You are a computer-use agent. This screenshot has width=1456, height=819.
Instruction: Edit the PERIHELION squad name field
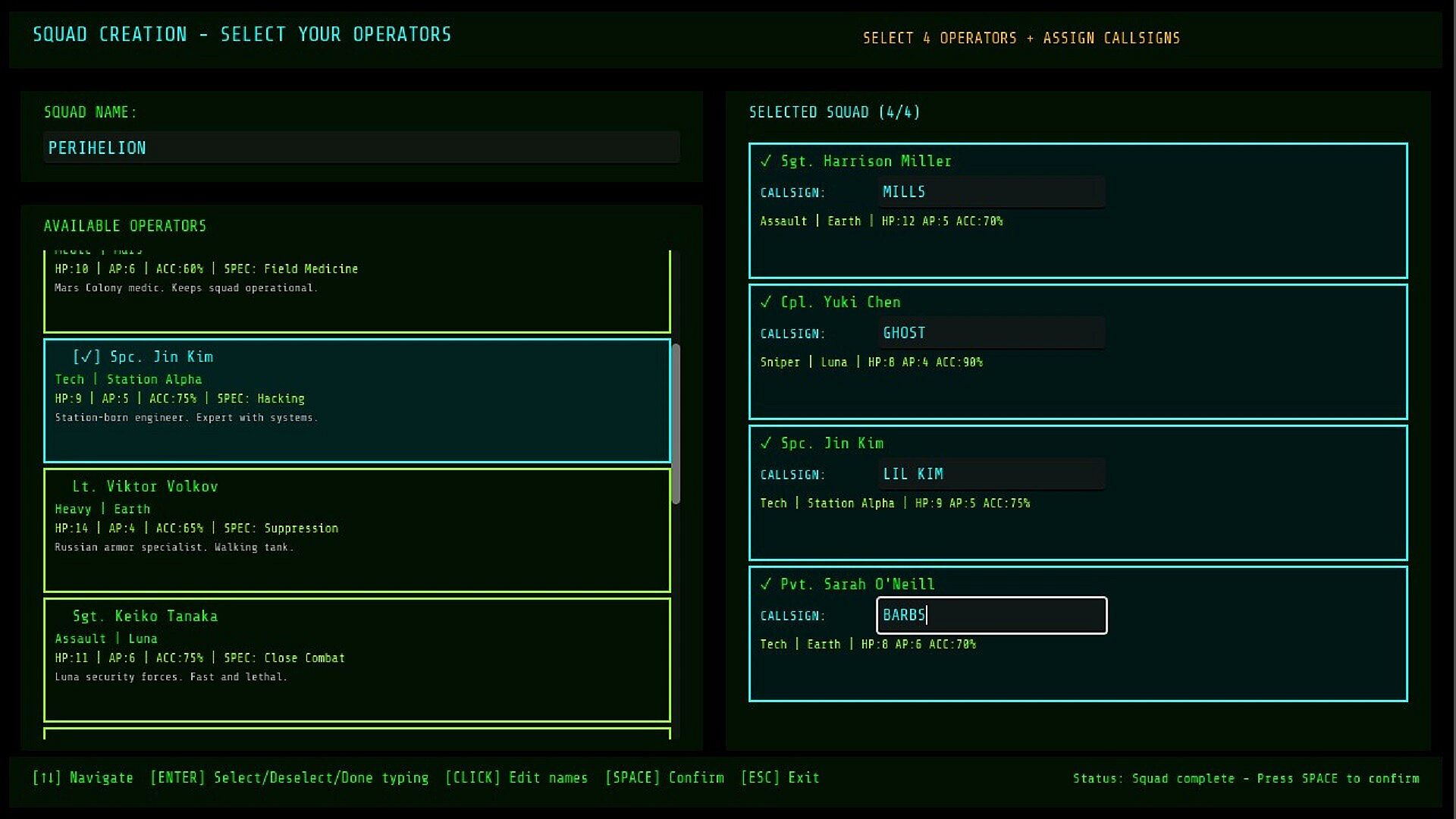click(361, 148)
